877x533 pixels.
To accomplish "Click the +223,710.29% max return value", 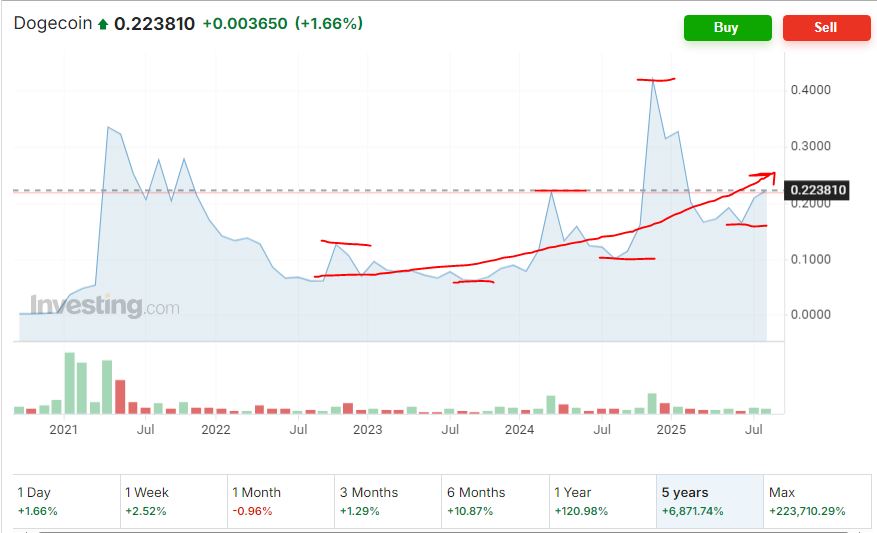I will coord(807,511).
